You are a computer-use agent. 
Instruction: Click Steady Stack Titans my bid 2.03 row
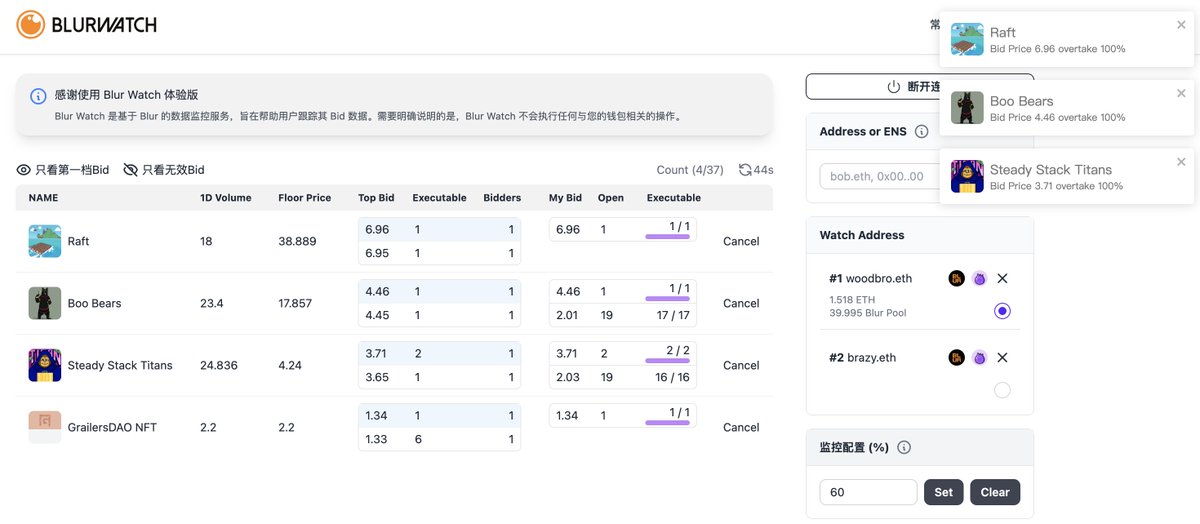point(623,377)
